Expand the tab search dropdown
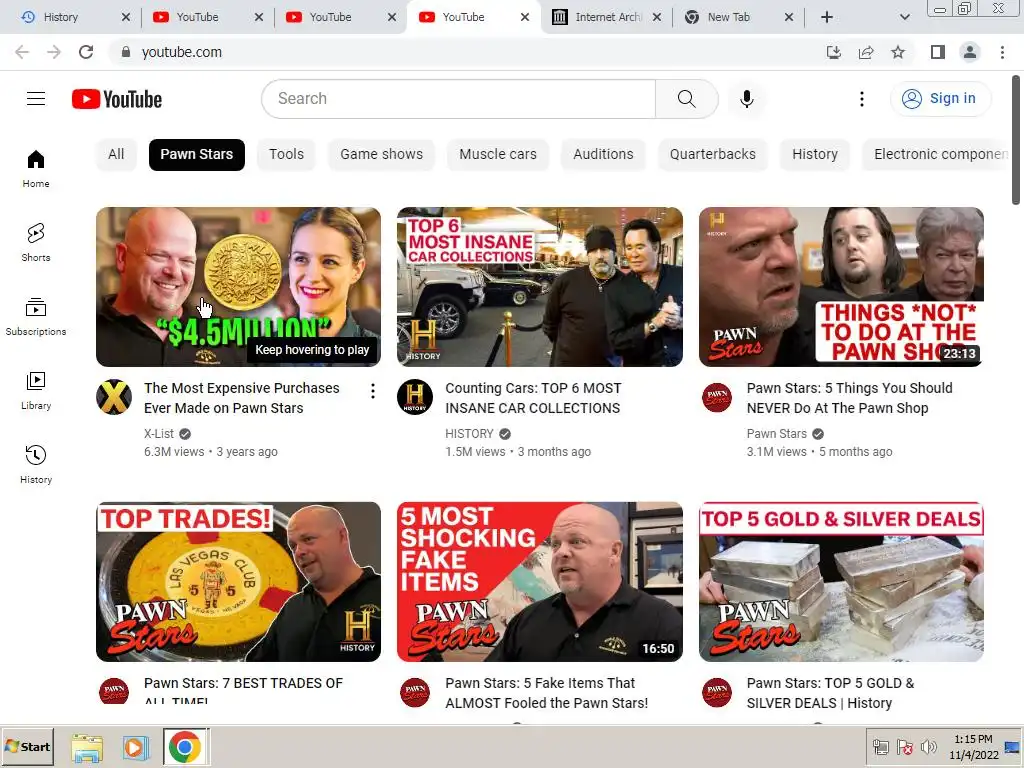Screen dimensions: 1024x768 click(x=904, y=17)
